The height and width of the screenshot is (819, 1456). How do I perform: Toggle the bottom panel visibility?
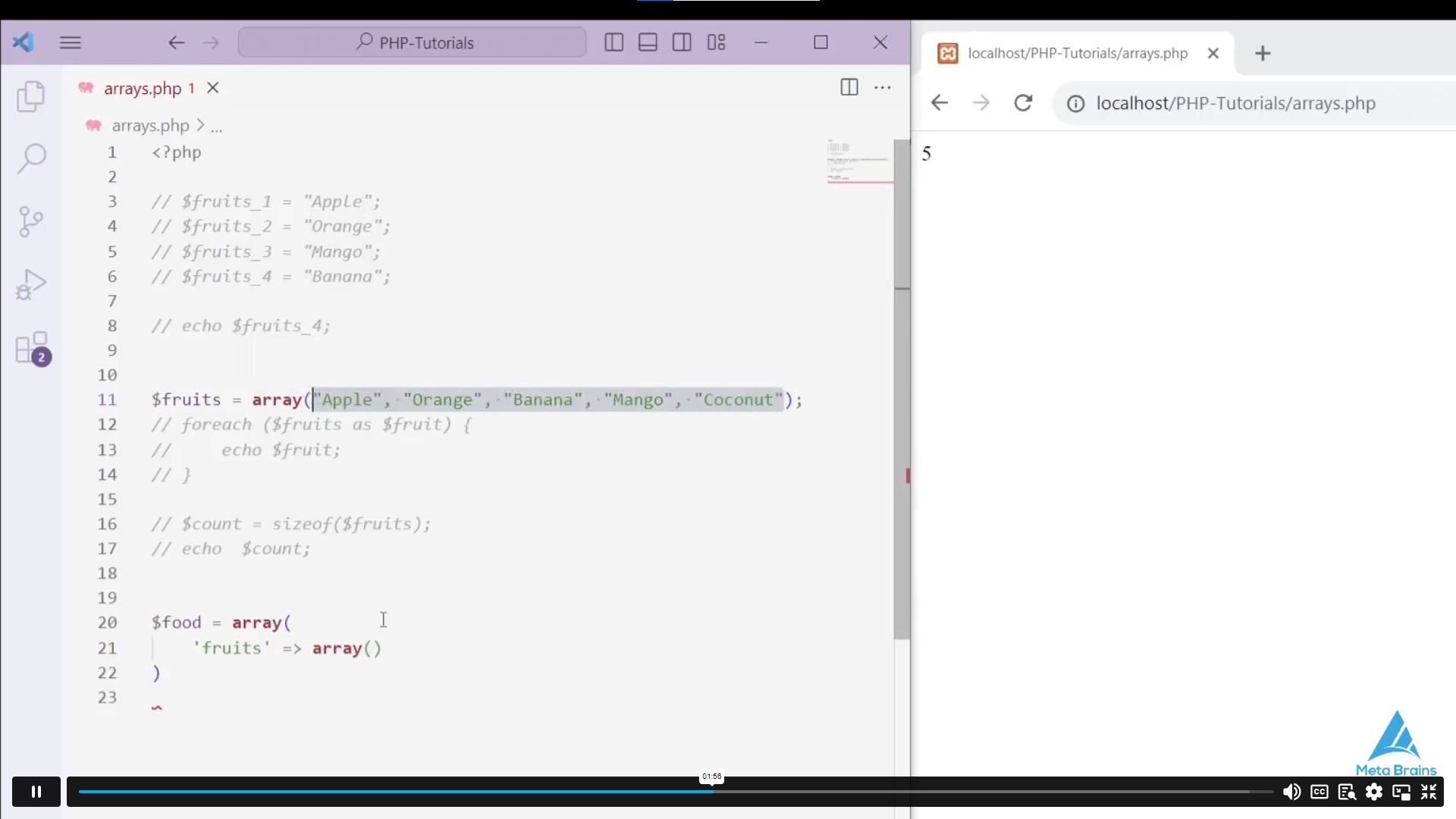click(x=647, y=42)
